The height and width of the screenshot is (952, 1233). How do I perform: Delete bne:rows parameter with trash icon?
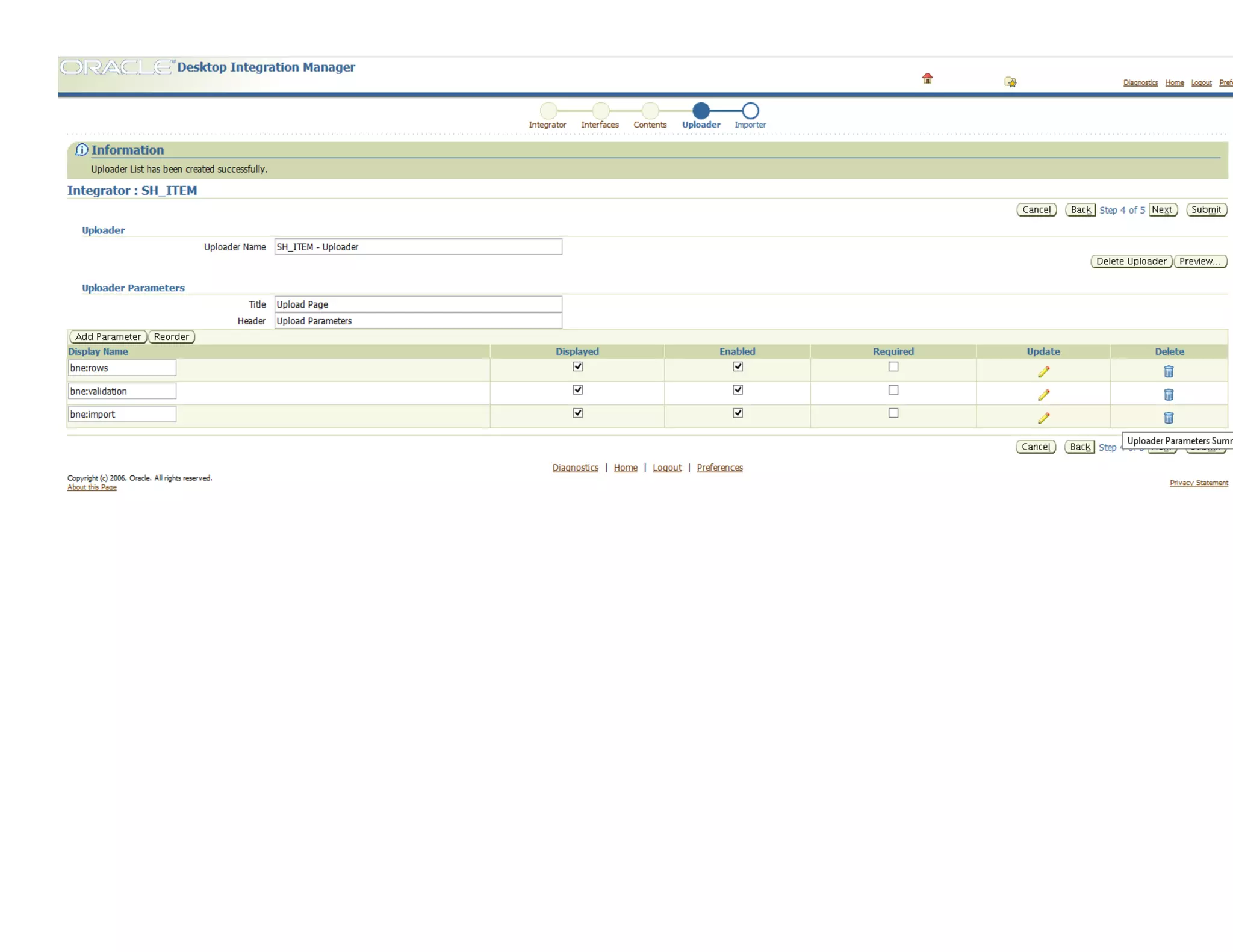(1169, 371)
